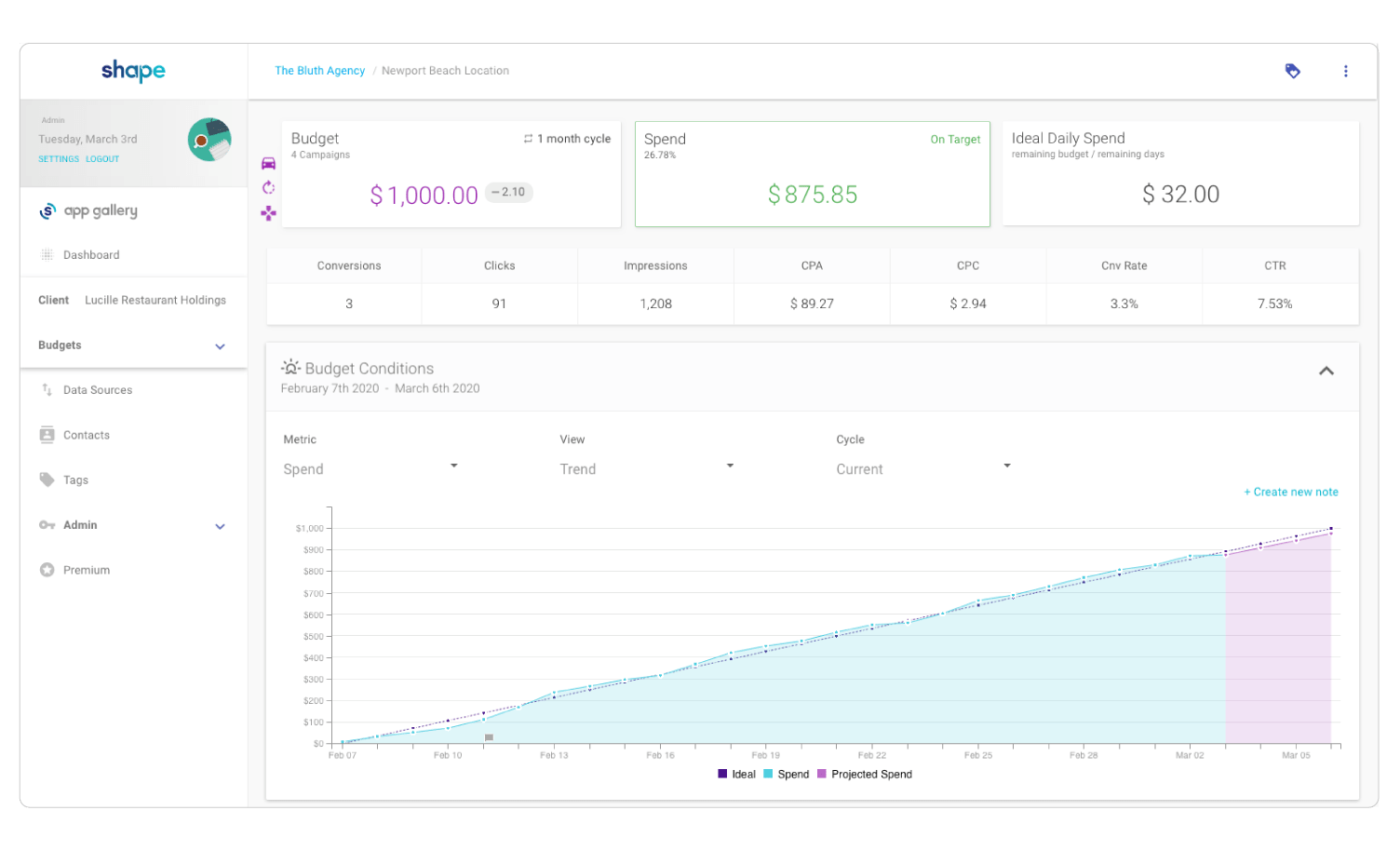Viewport: 1400px width, 851px height.
Task: Click the Tags label icon
Action: (47, 480)
